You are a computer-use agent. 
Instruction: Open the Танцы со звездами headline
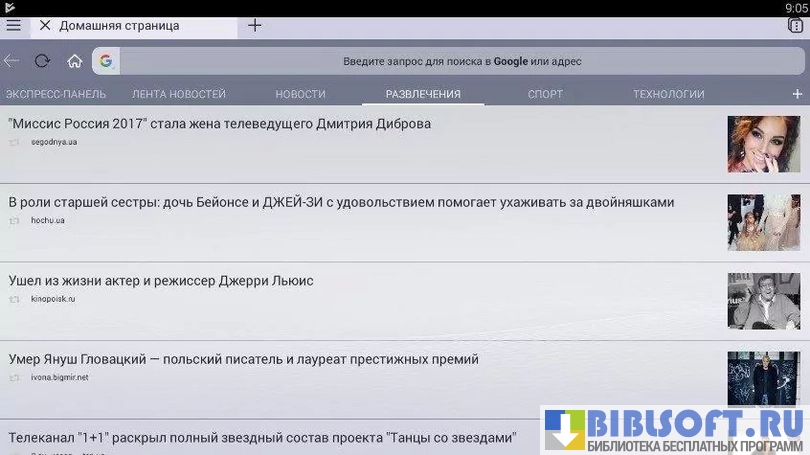[x=262, y=438]
